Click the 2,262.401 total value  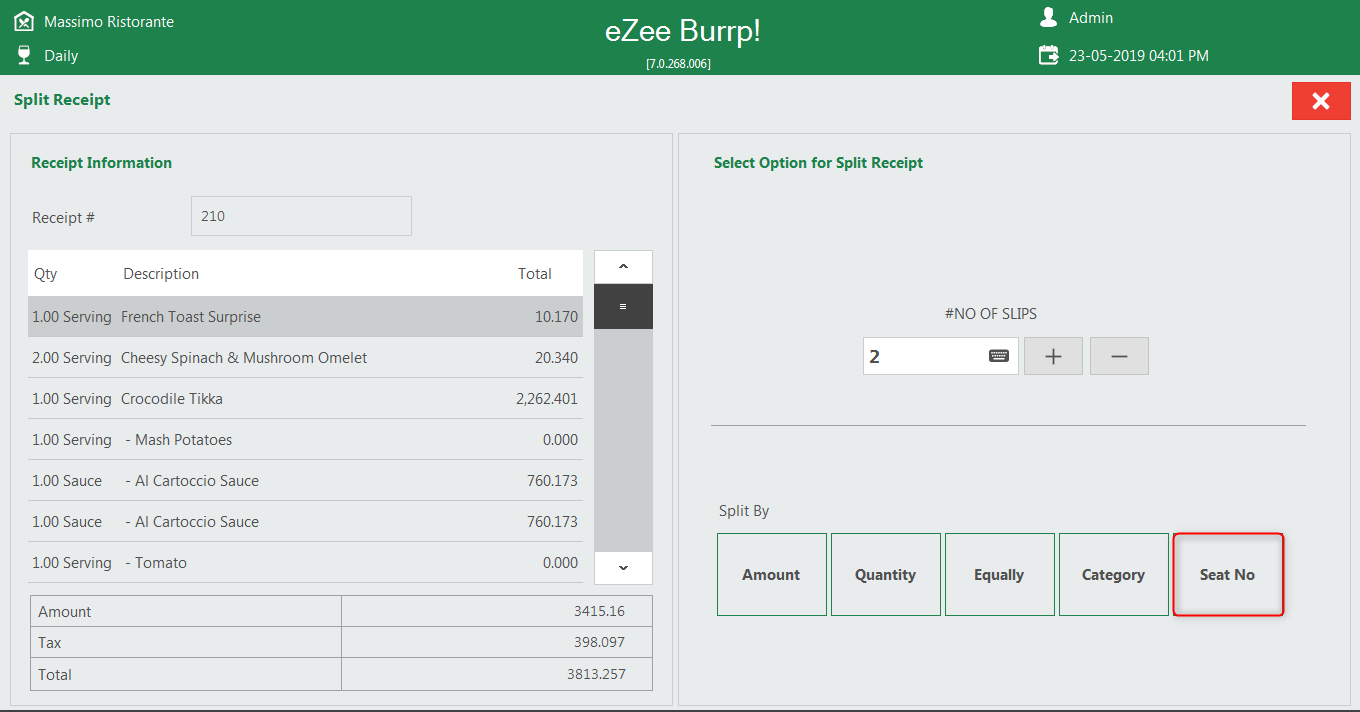pos(547,398)
